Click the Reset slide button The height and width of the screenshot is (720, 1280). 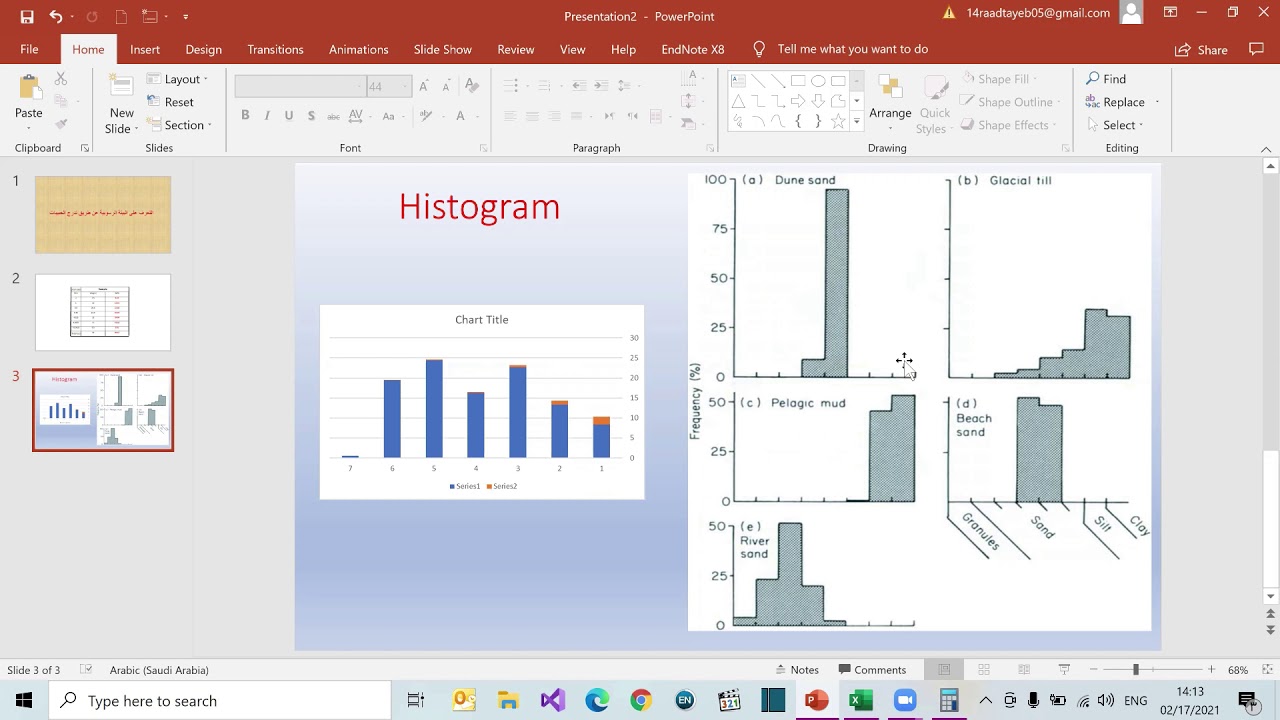[x=171, y=102]
